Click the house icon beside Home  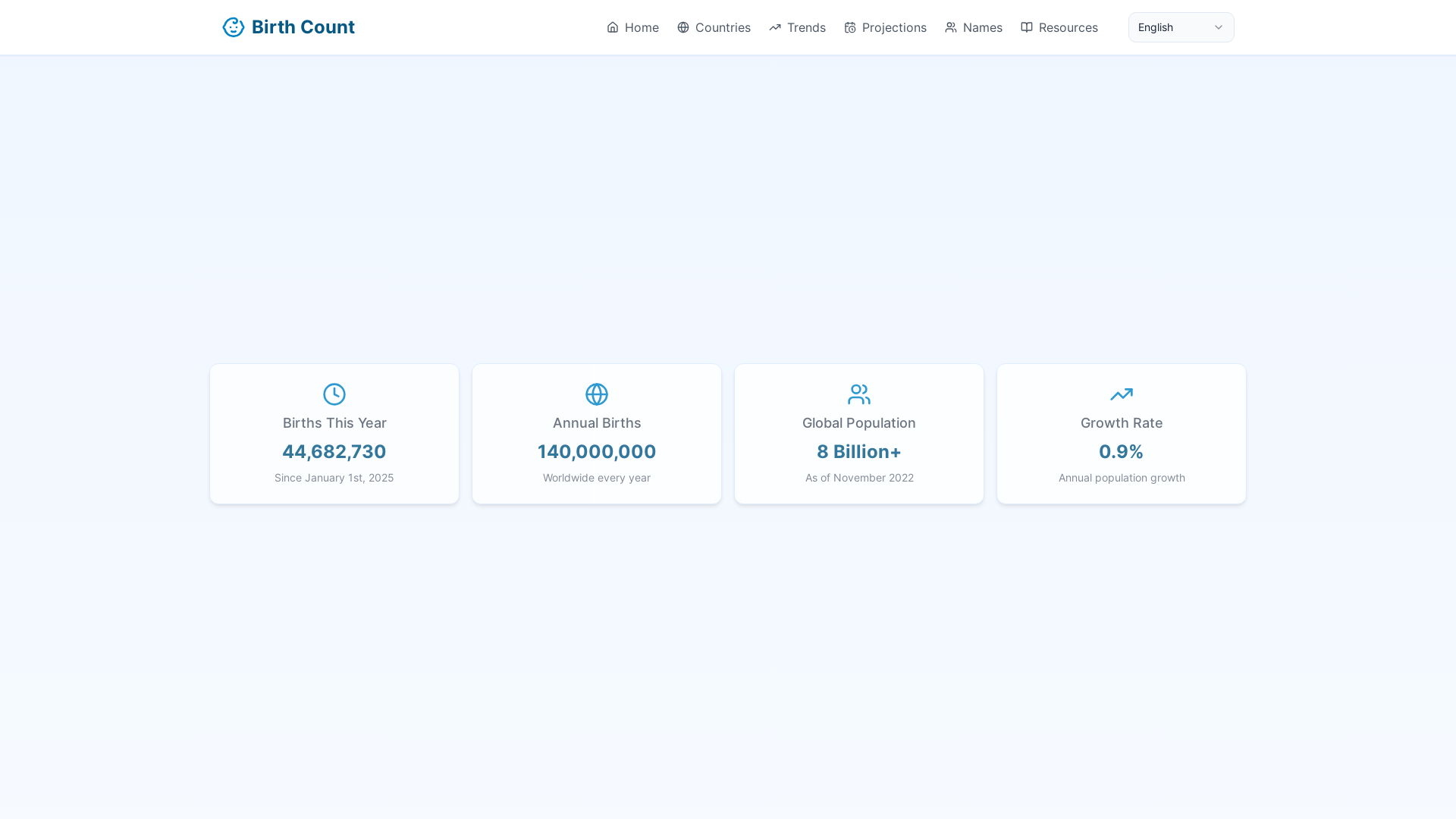pyautogui.click(x=613, y=27)
